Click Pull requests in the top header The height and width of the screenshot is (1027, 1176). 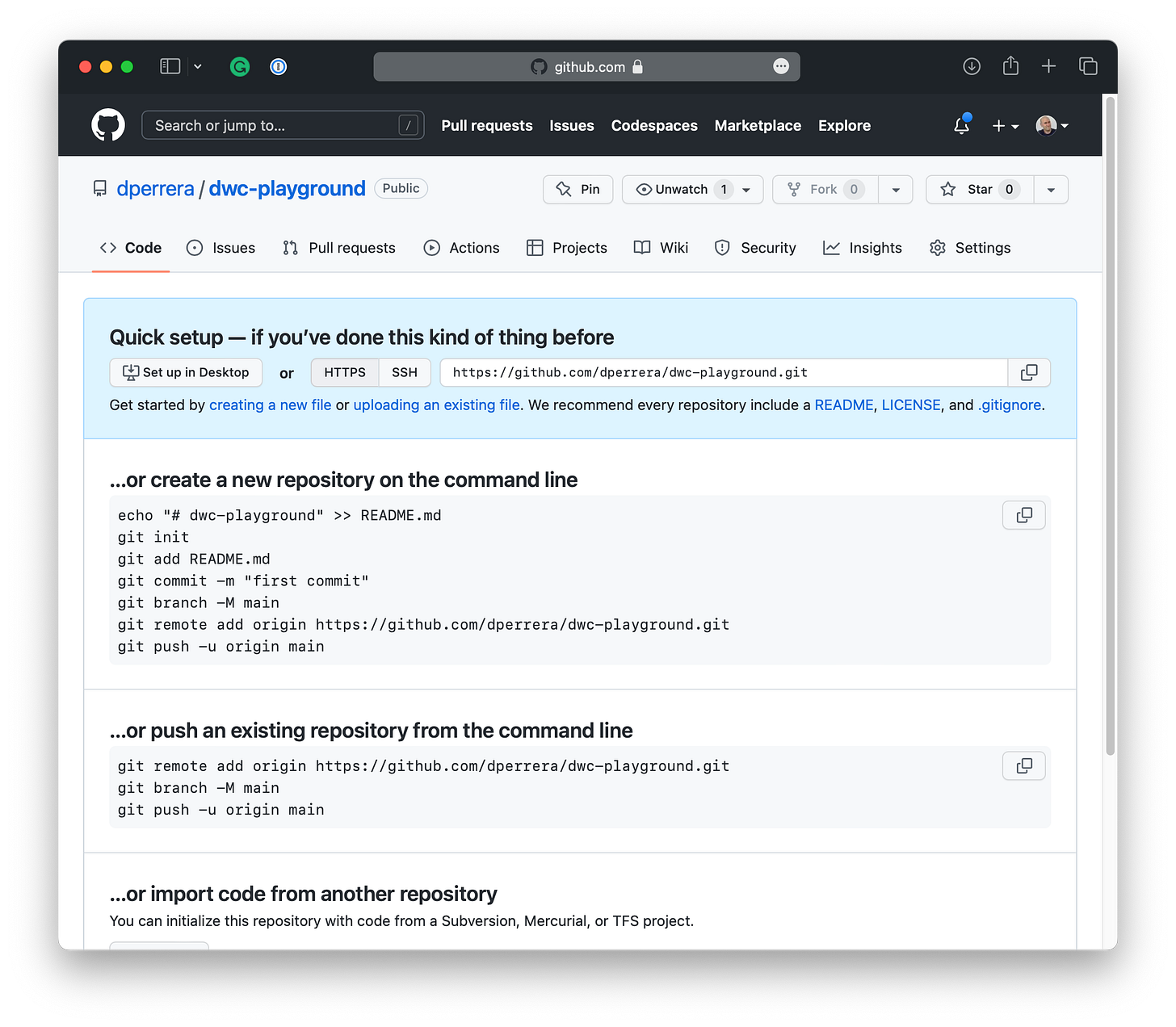tap(487, 125)
